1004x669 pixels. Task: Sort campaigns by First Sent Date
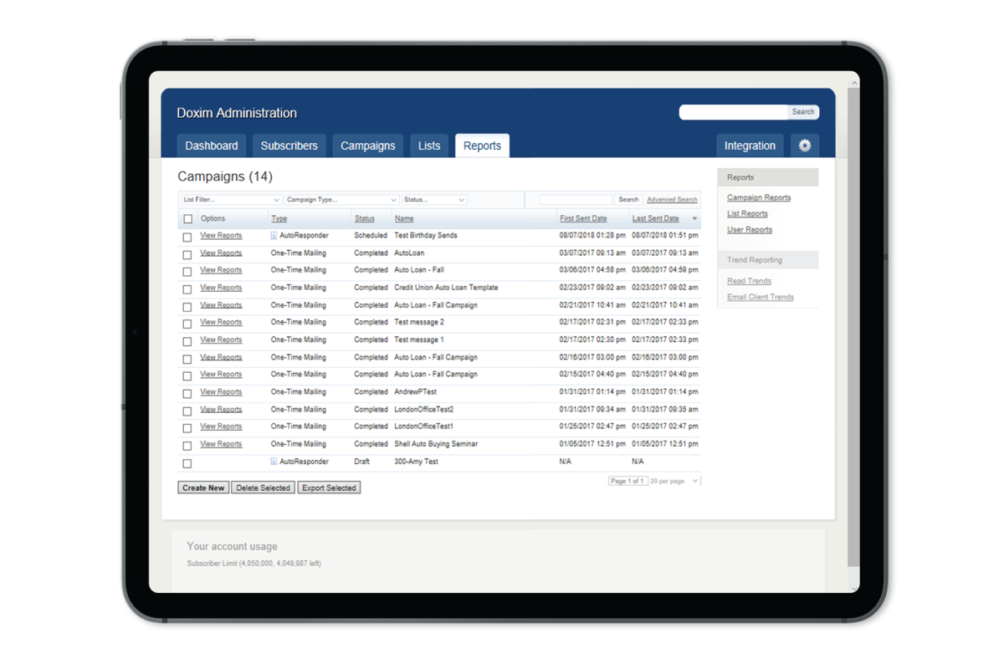point(581,218)
